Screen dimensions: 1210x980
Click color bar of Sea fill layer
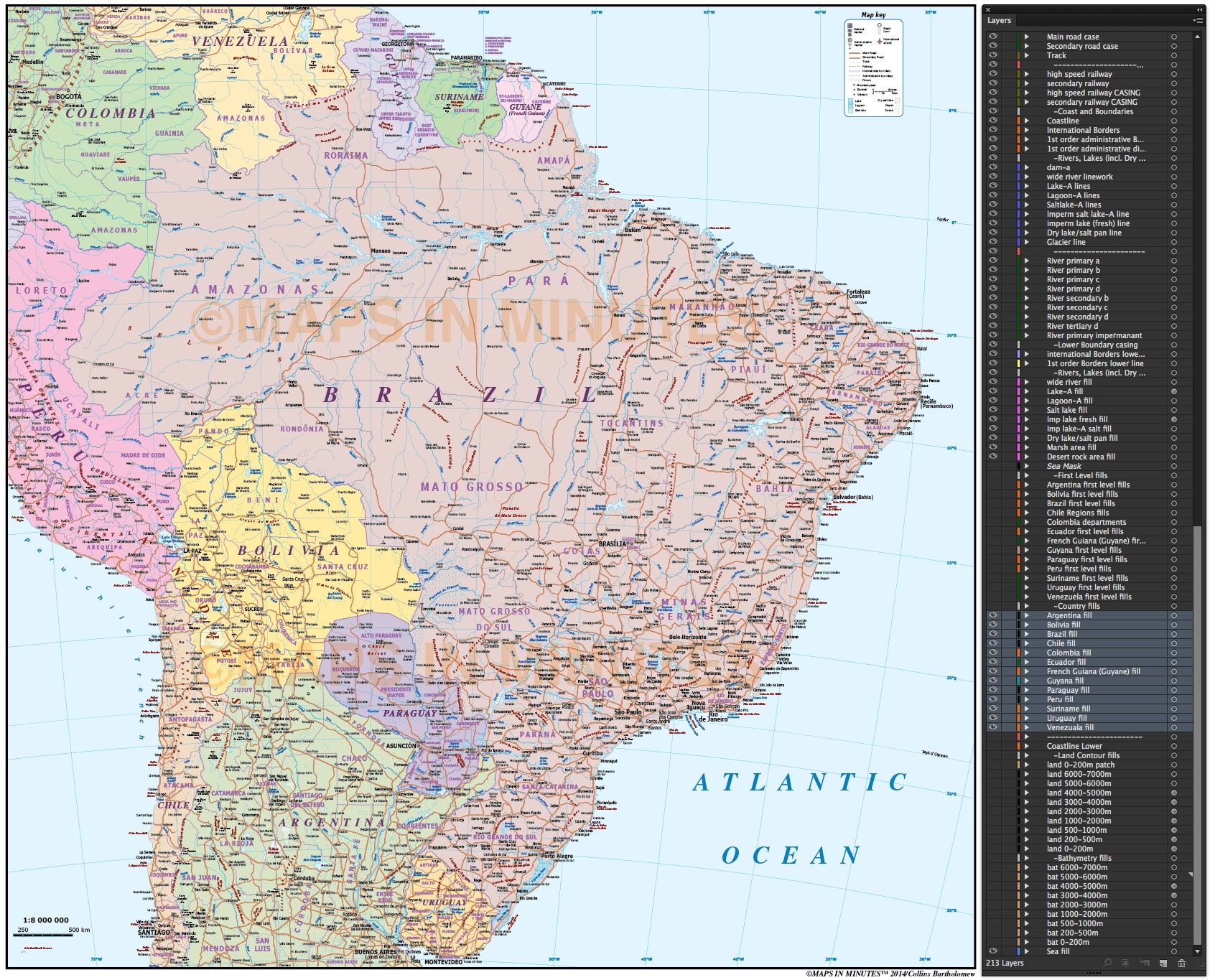(x=1018, y=951)
